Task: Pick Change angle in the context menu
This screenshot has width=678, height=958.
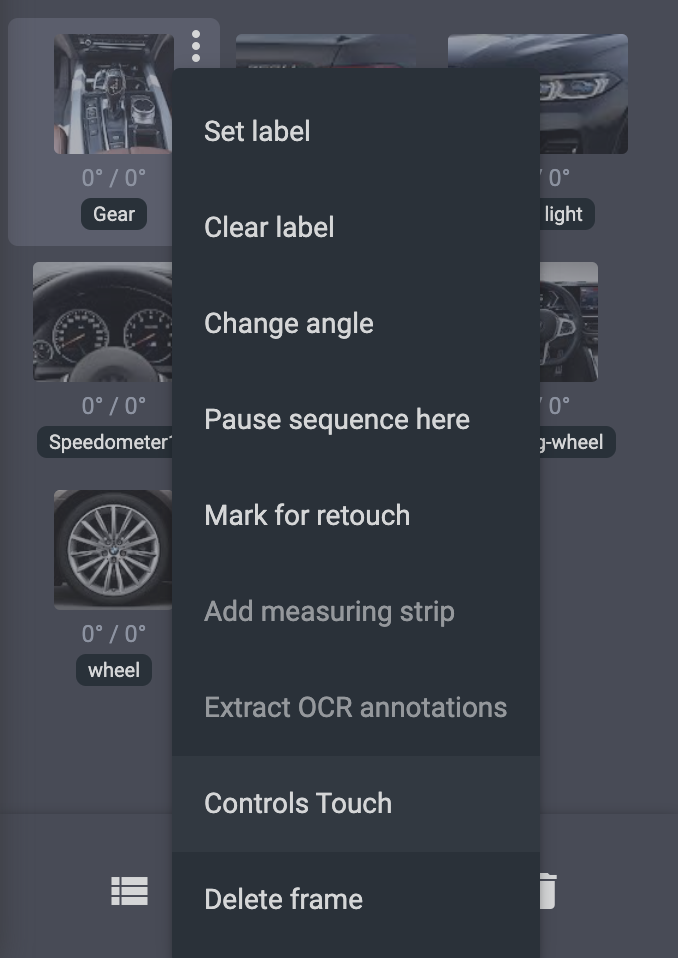Action: (x=289, y=323)
